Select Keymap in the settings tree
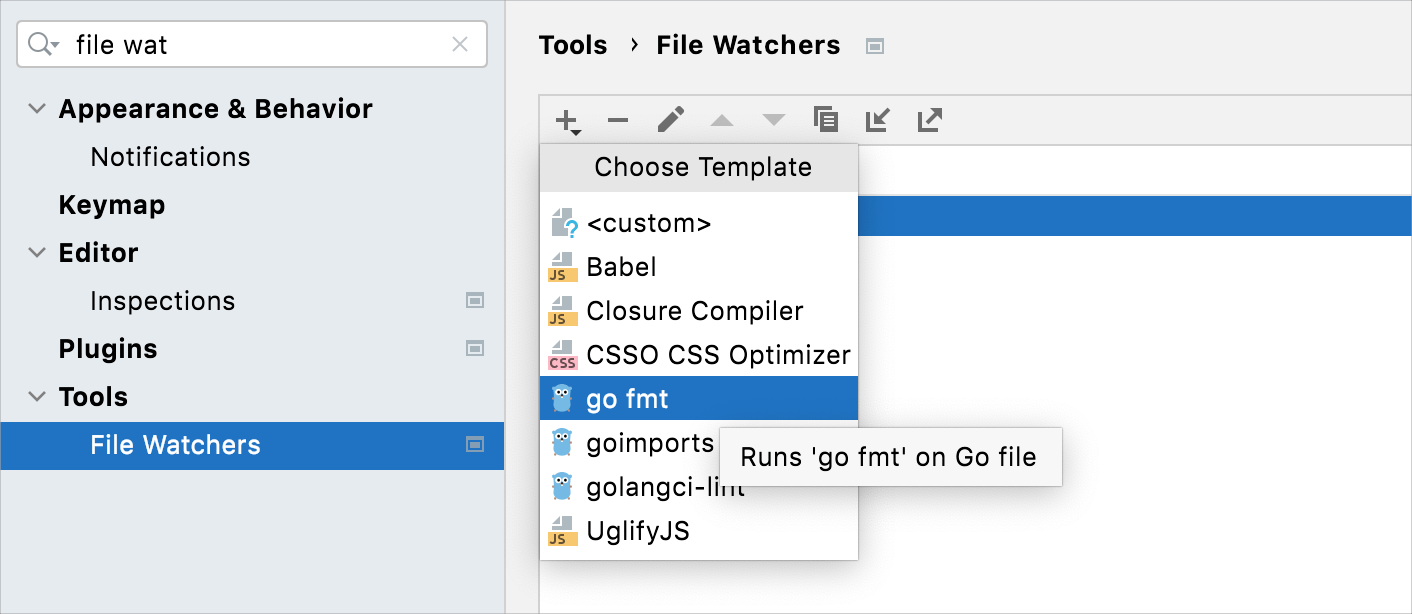 coord(111,204)
